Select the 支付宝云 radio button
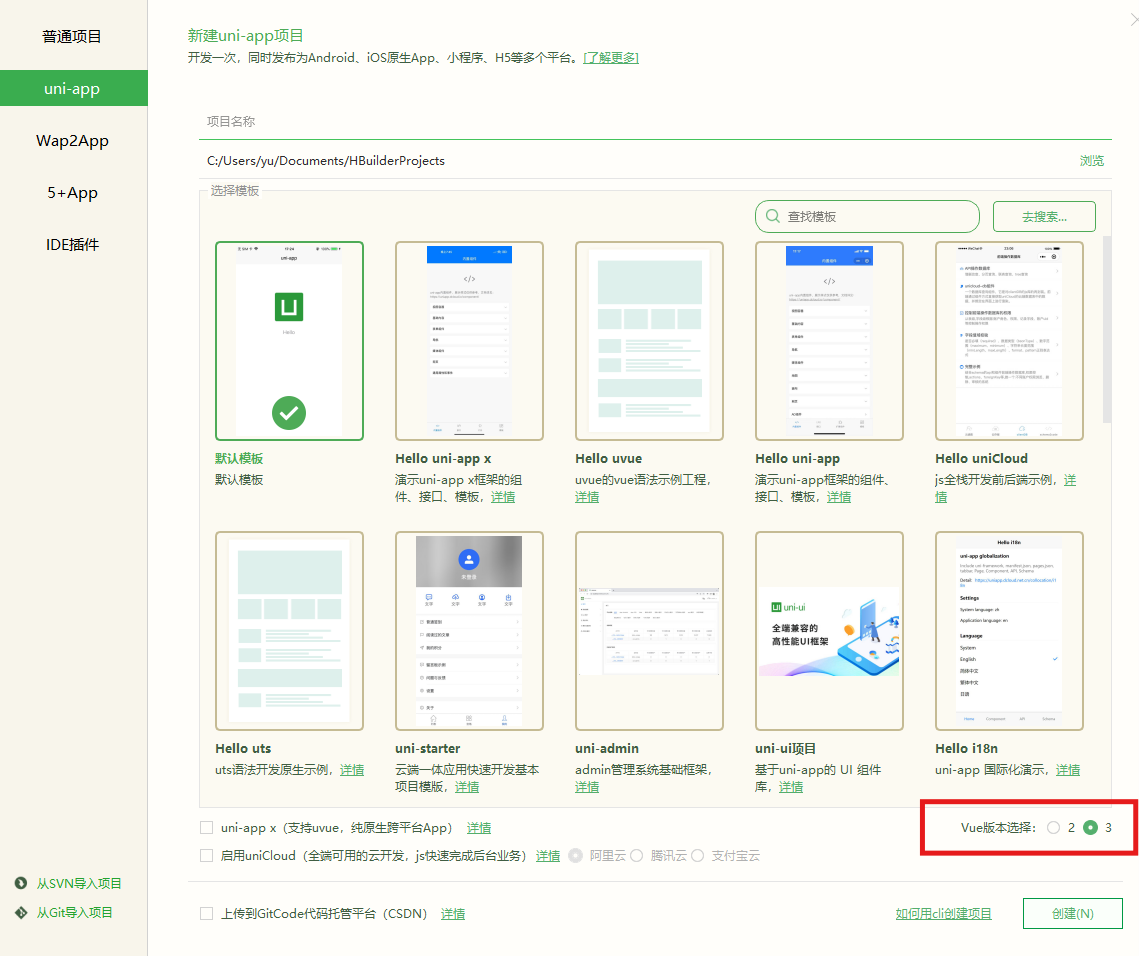The image size is (1139, 956). pos(697,856)
